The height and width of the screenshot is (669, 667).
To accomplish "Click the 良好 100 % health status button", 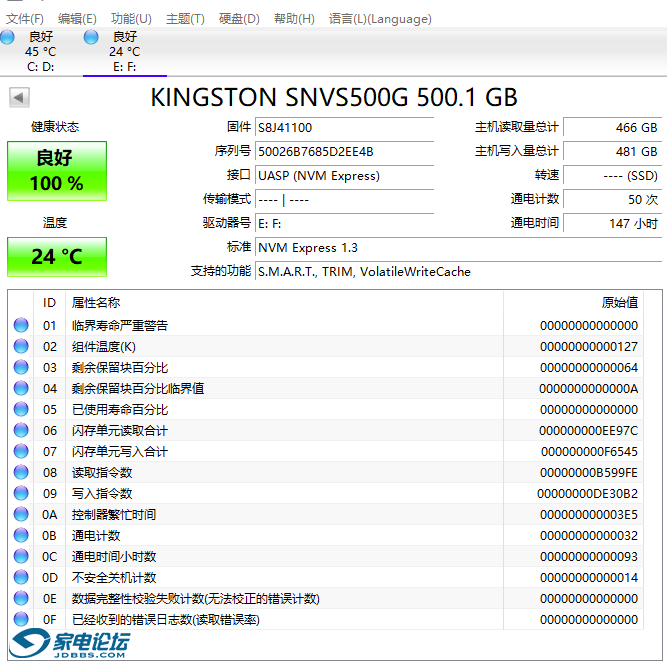I will tap(57, 171).
